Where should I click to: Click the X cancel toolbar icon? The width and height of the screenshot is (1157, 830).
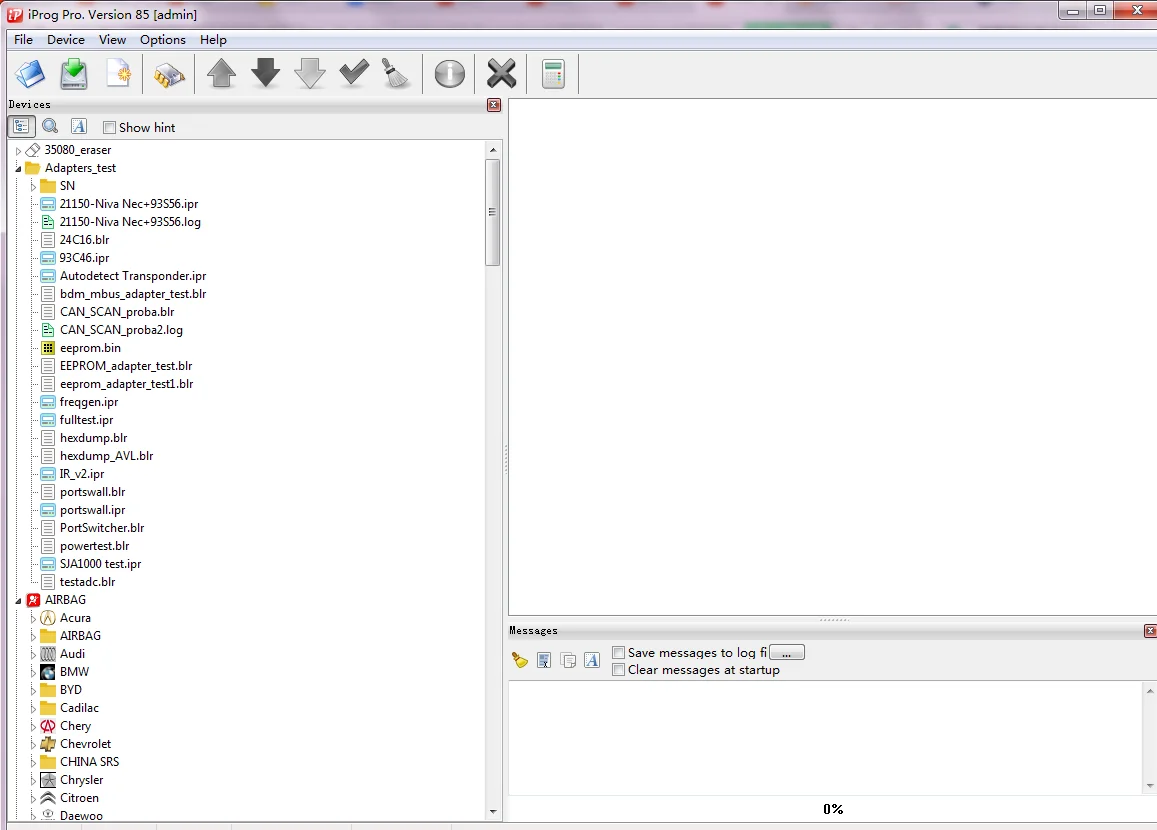click(x=501, y=74)
